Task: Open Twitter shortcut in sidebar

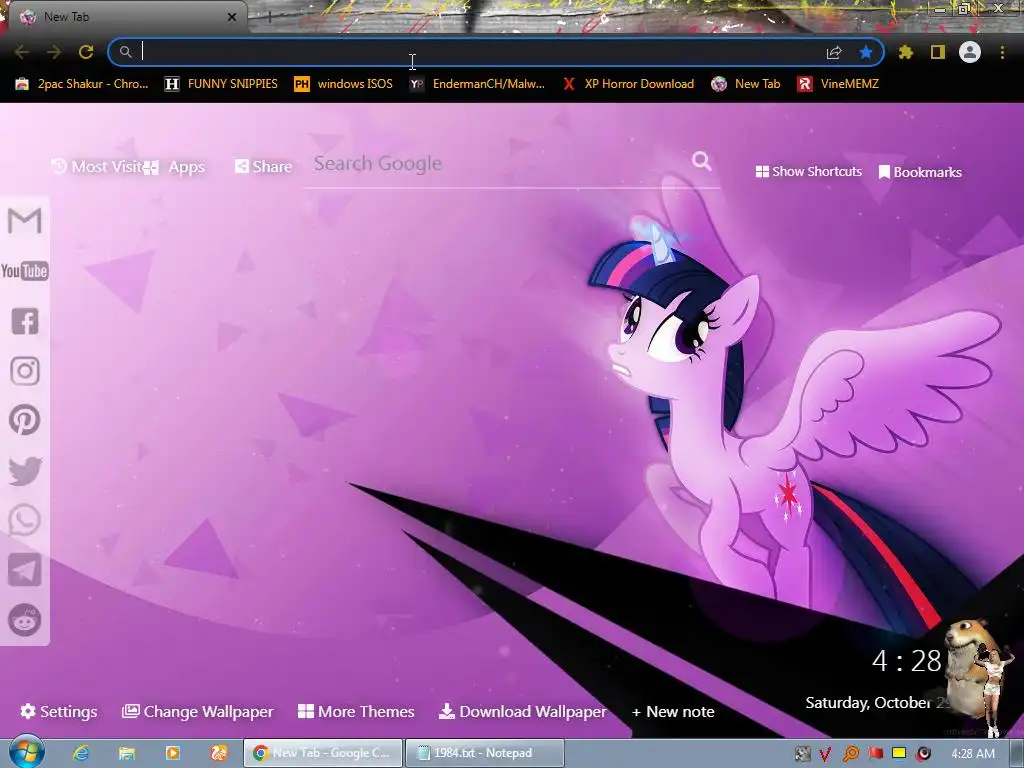Action: tap(25, 471)
